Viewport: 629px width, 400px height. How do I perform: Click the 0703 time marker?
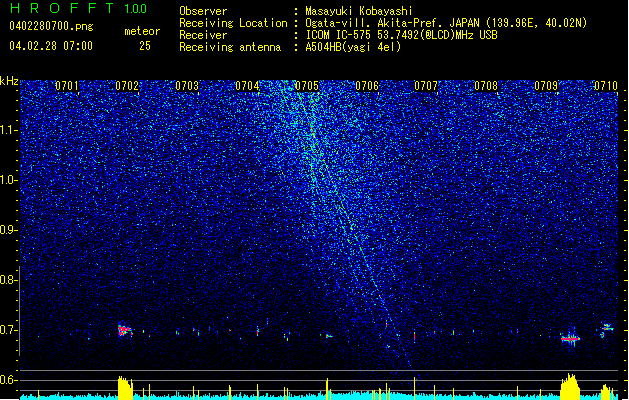187,86
